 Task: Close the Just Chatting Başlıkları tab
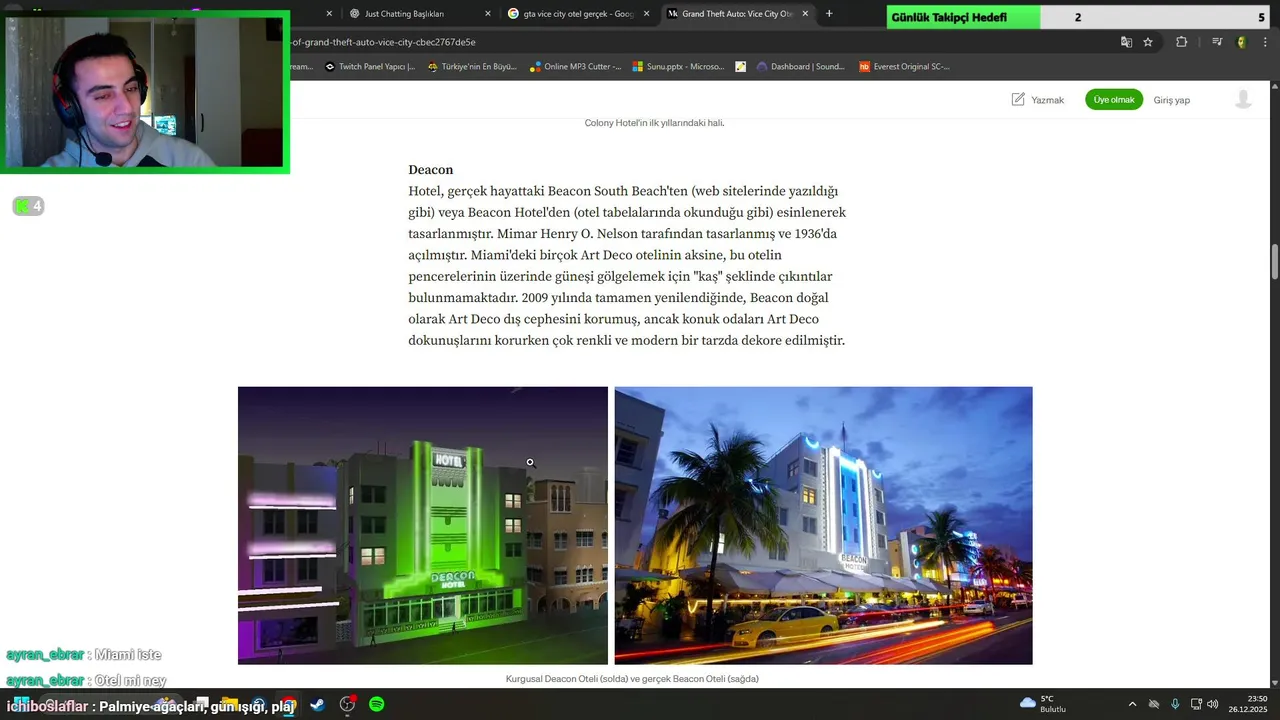click(488, 14)
